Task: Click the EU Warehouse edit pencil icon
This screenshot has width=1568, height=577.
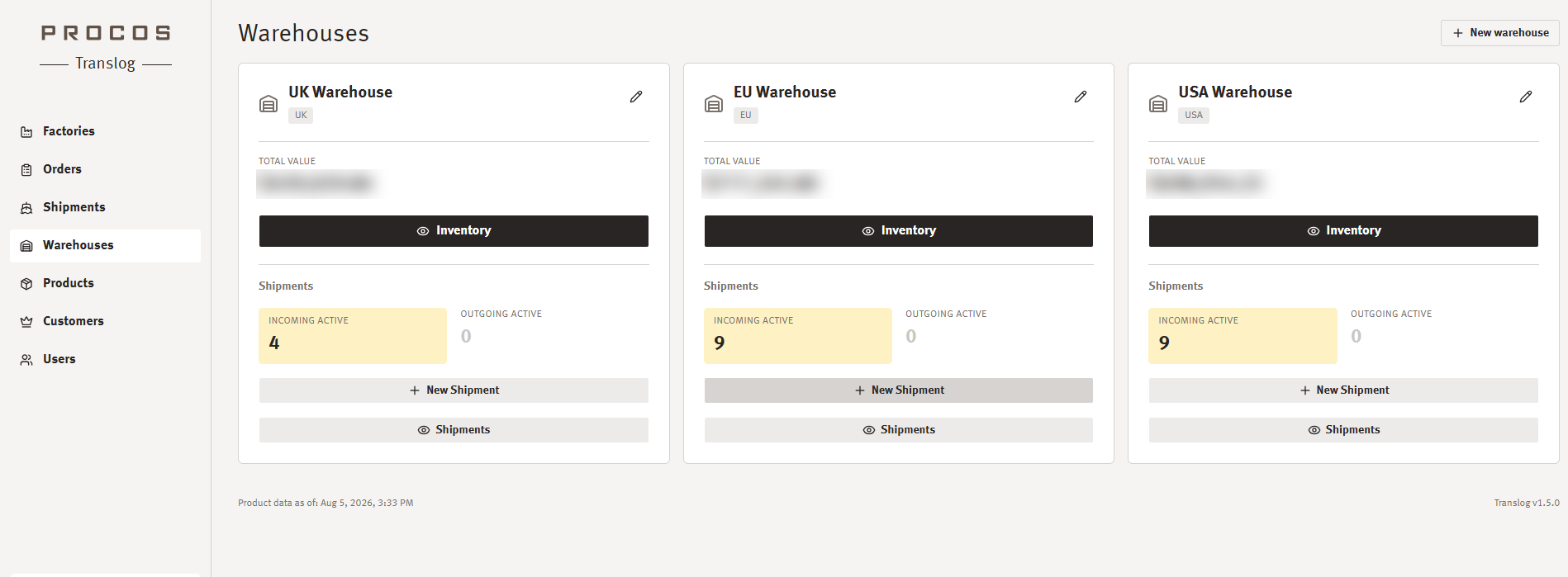Action: pyautogui.click(x=1081, y=97)
